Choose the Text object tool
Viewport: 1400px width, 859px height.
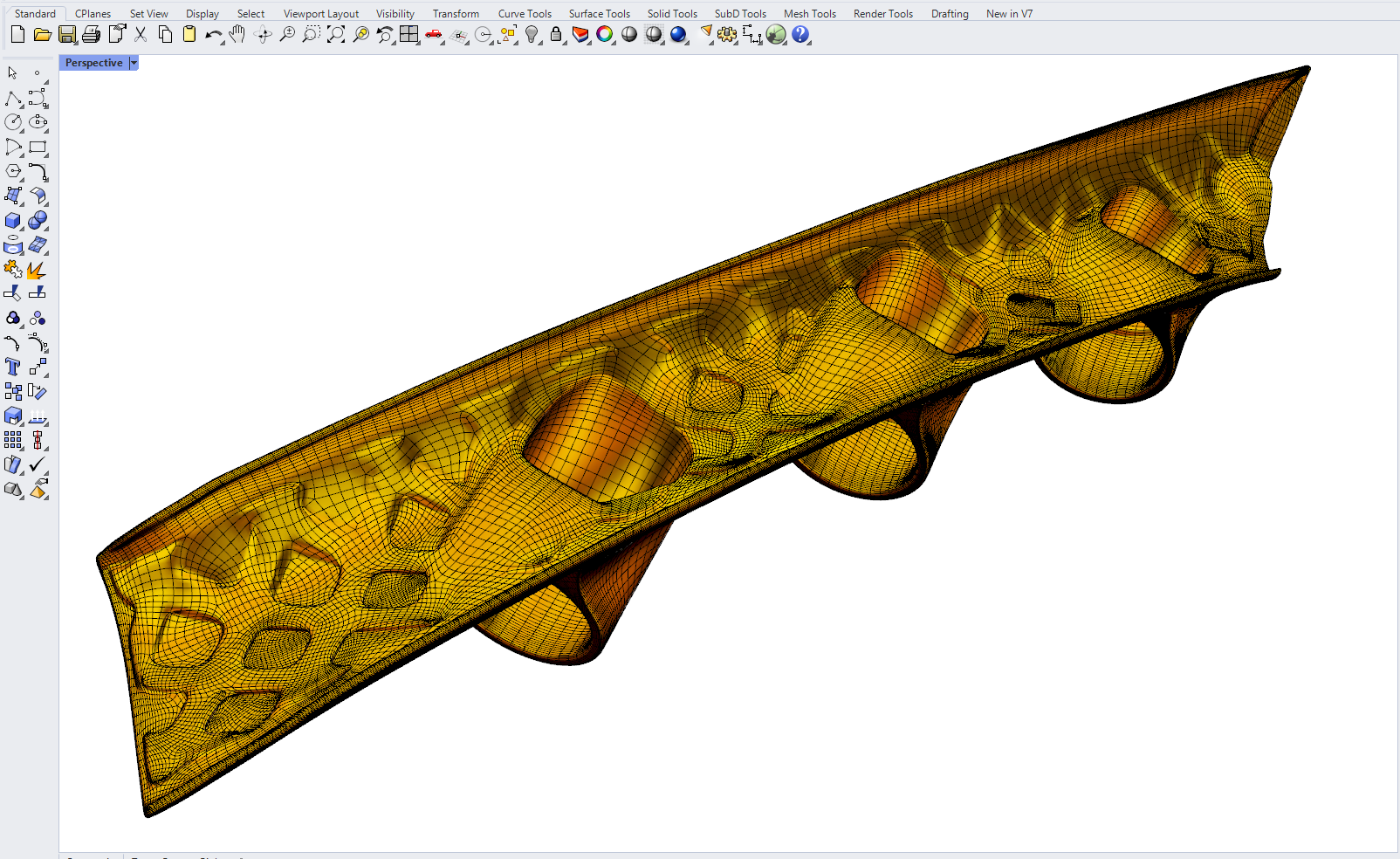tap(13, 368)
